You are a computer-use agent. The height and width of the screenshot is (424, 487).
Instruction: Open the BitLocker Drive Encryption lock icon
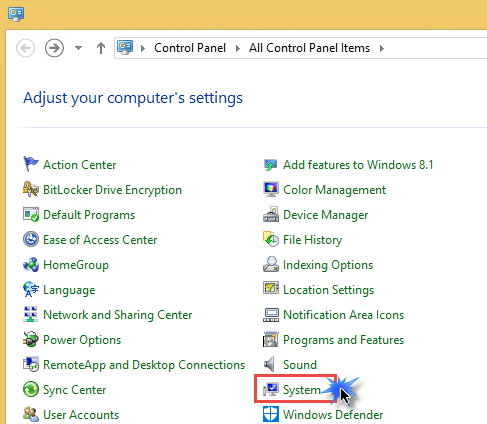pos(31,189)
